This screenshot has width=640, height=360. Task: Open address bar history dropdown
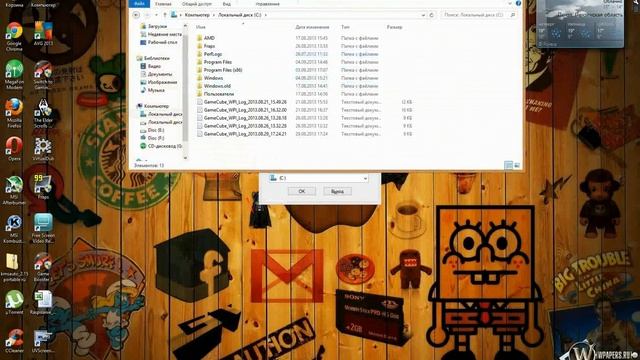pyautogui.click(x=423, y=15)
